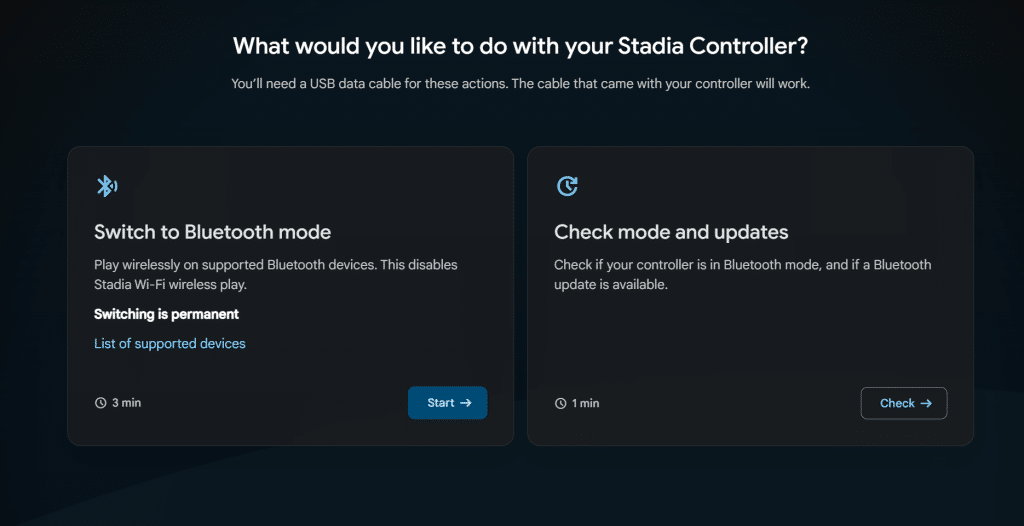The width and height of the screenshot is (1024, 526).
Task: Click the Play wirelessly description paragraph
Action: coord(275,274)
